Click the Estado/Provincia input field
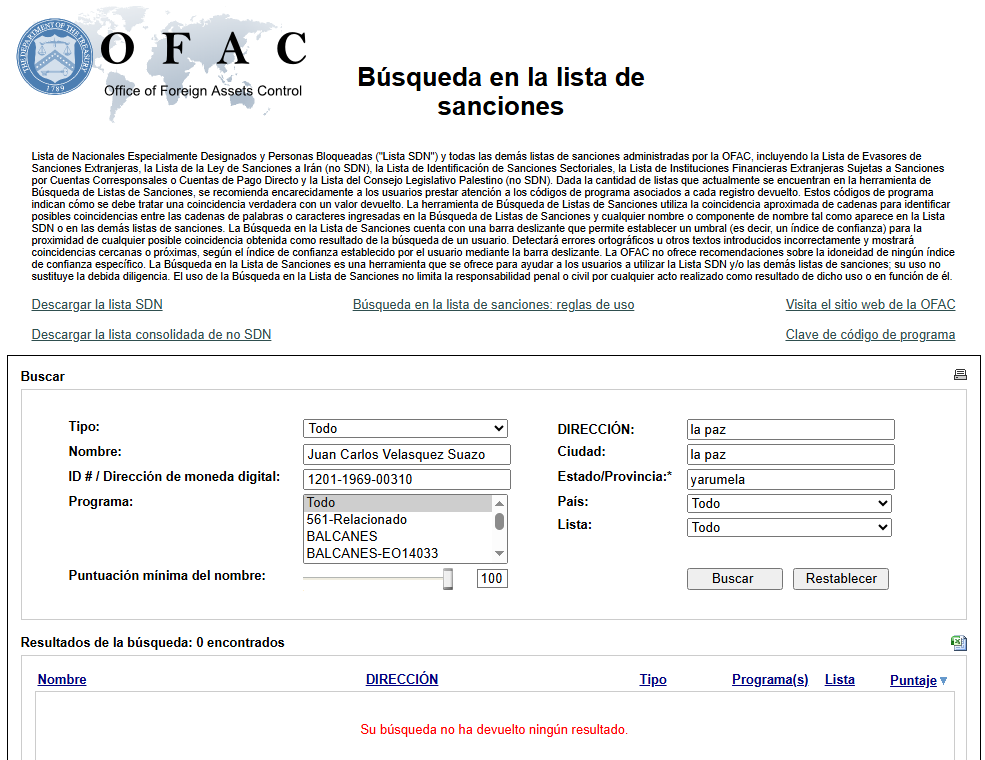Viewport: 985px width, 760px height. pyautogui.click(x=790, y=480)
